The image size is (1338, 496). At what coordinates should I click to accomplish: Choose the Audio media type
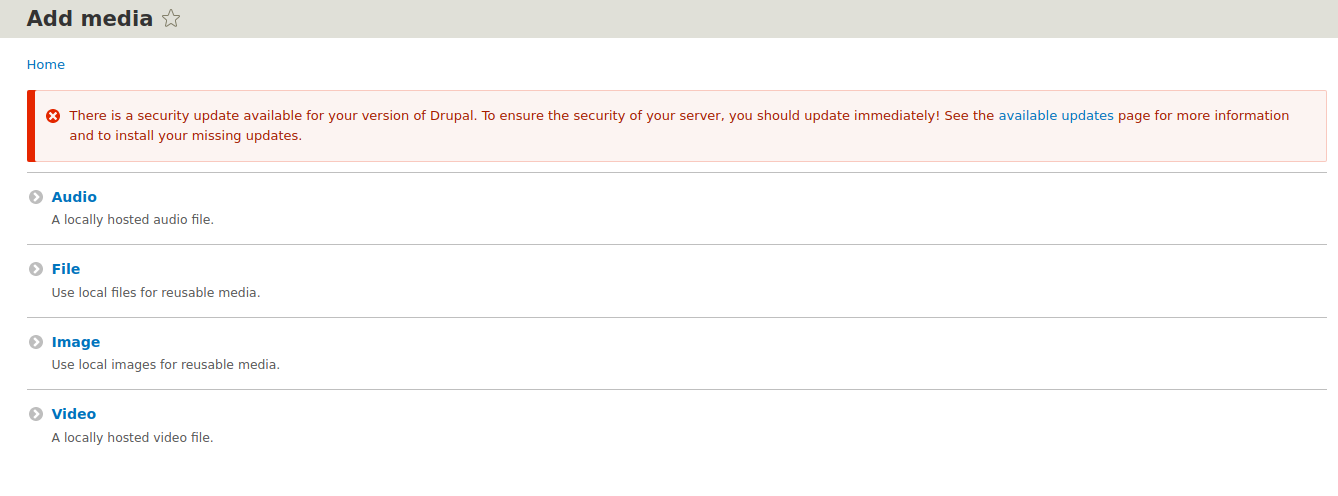(74, 197)
